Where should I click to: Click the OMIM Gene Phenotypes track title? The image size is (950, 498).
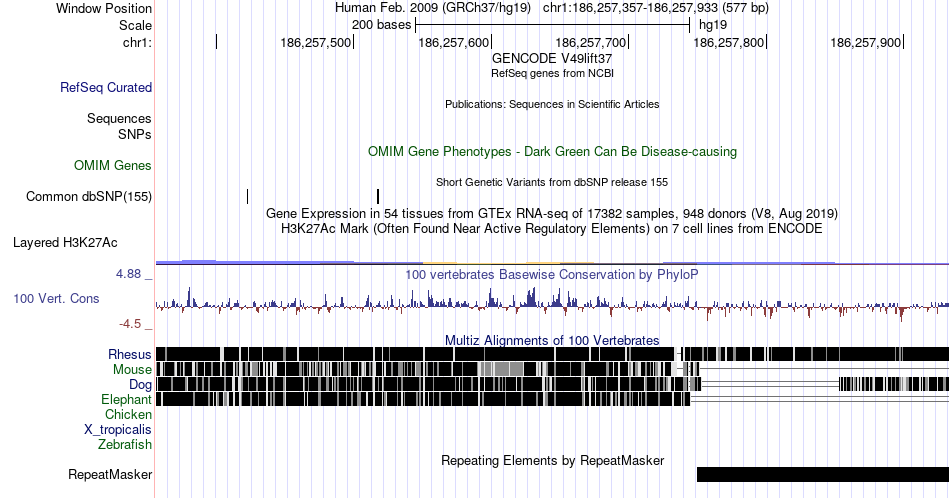(x=552, y=151)
